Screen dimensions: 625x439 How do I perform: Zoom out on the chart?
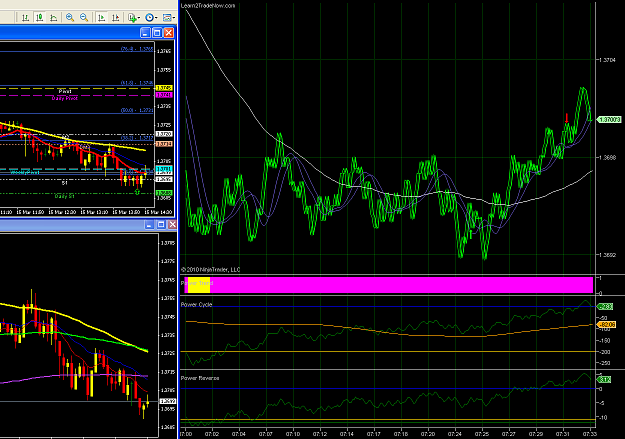click(x=84, y=18)
